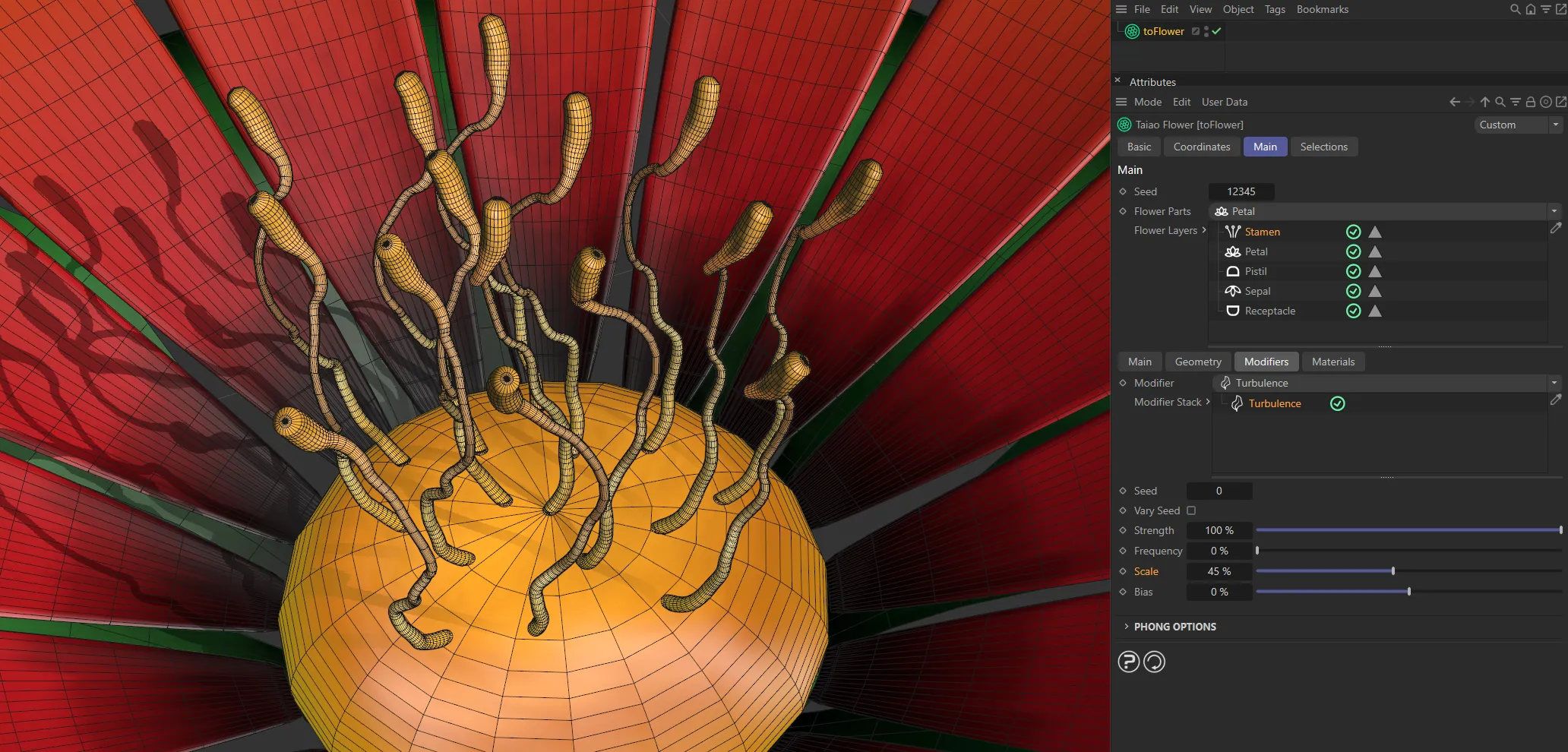Select the Receptacle icon
Screen dimensions: 1568x752
pyautogui.click(x=1232, y=311)
